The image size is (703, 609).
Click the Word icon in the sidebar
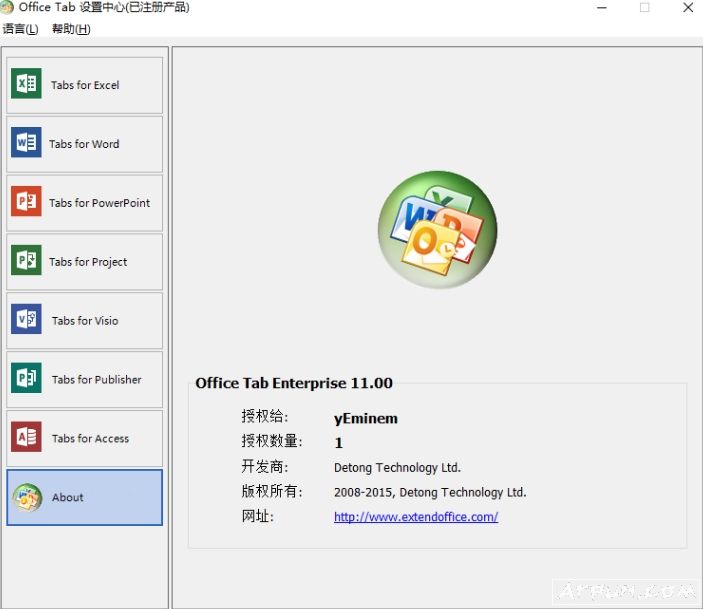tap(26, 142)
